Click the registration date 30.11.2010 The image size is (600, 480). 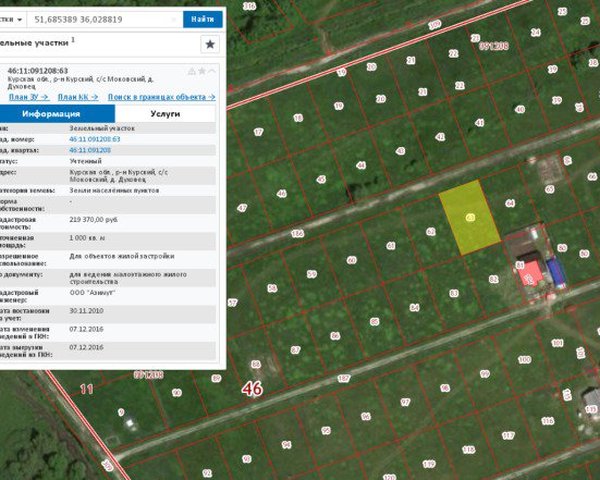(x=86, y=311)
